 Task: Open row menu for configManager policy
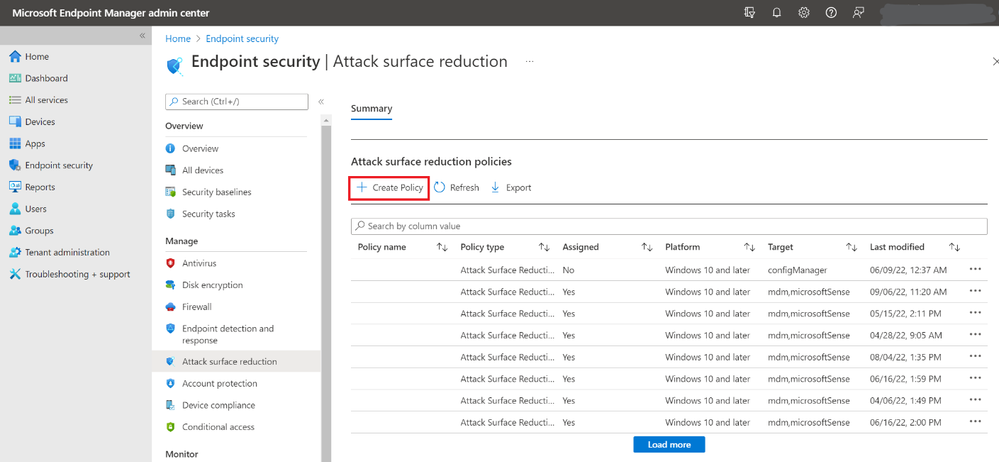tap(975, 270)
